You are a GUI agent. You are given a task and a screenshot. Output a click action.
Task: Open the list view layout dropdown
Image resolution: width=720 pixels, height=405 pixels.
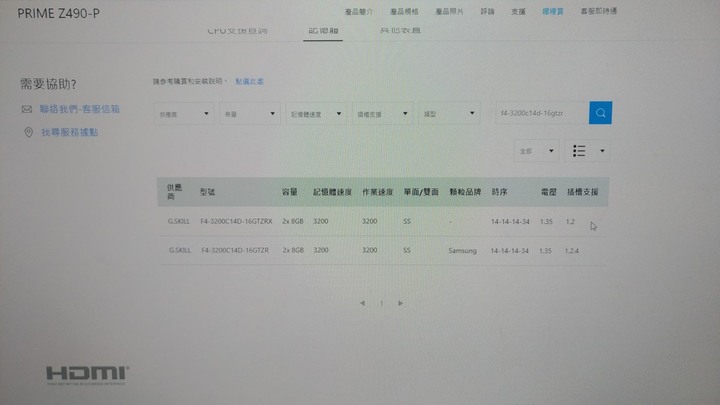coord(587,151)
